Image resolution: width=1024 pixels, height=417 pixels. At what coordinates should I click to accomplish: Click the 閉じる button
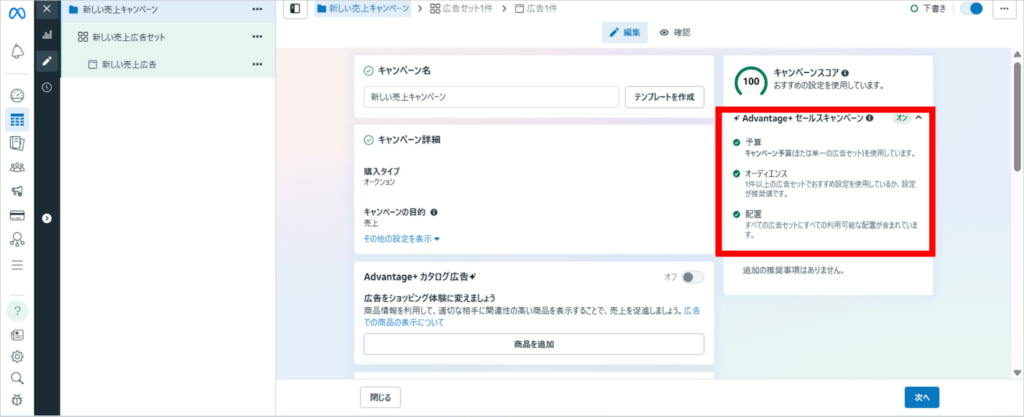(x=380, y=397)
